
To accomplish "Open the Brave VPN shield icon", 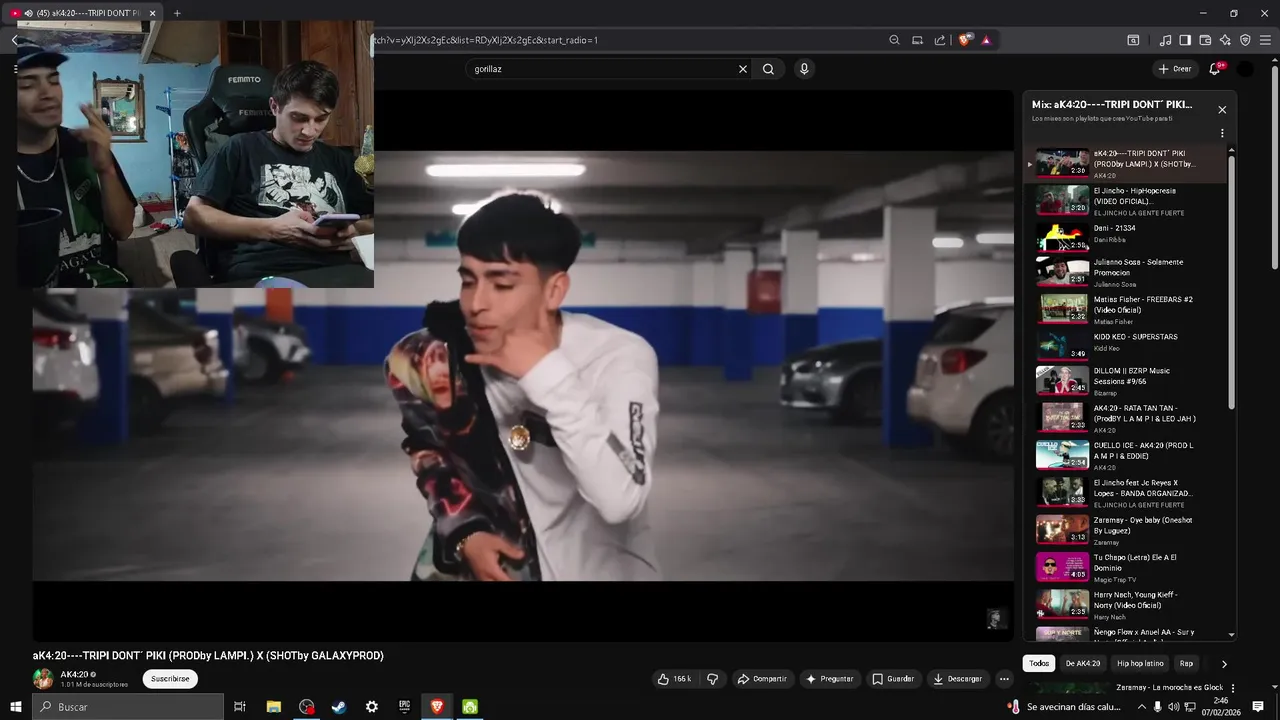I will click(1245, 40).
